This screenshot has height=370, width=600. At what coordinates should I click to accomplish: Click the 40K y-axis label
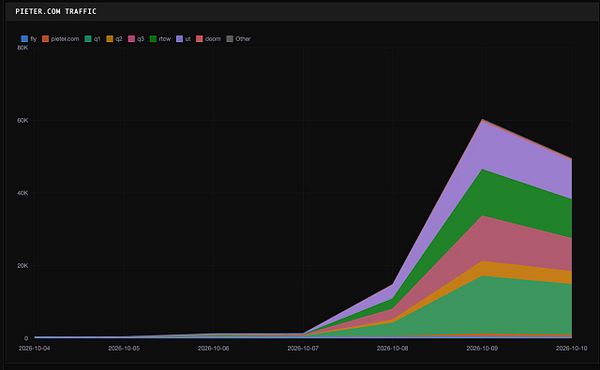[x=23, y=193]
